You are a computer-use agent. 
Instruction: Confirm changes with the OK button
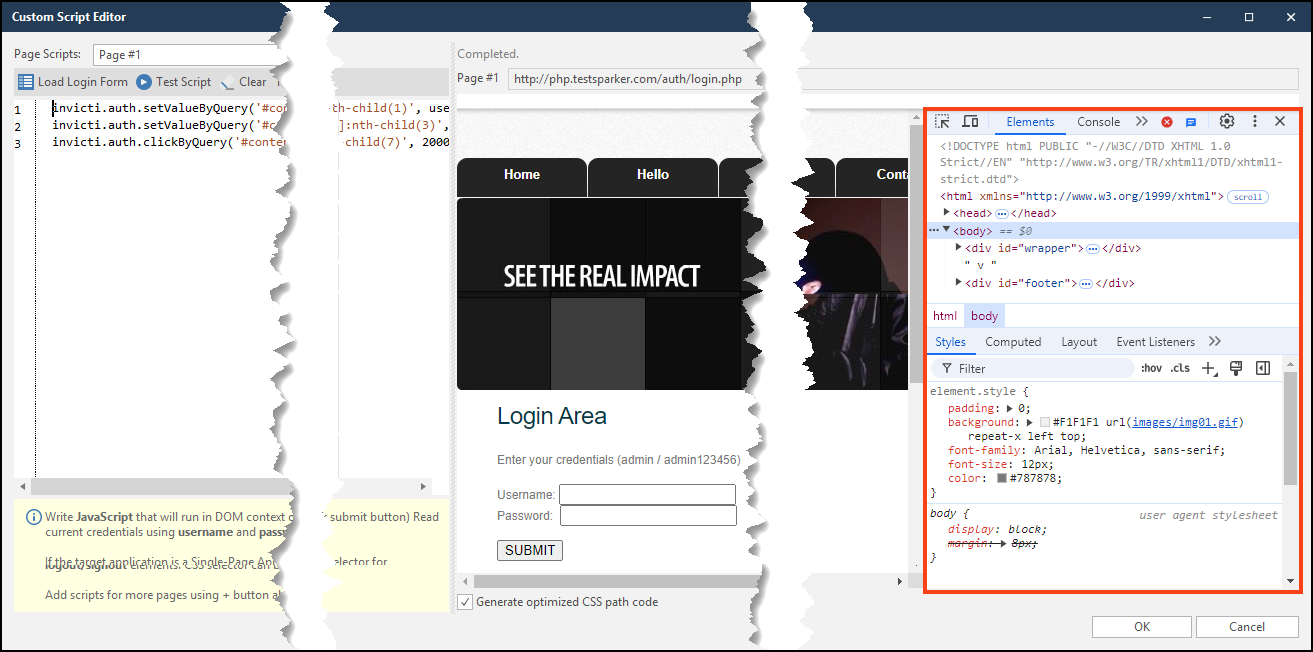(1141, 626)
